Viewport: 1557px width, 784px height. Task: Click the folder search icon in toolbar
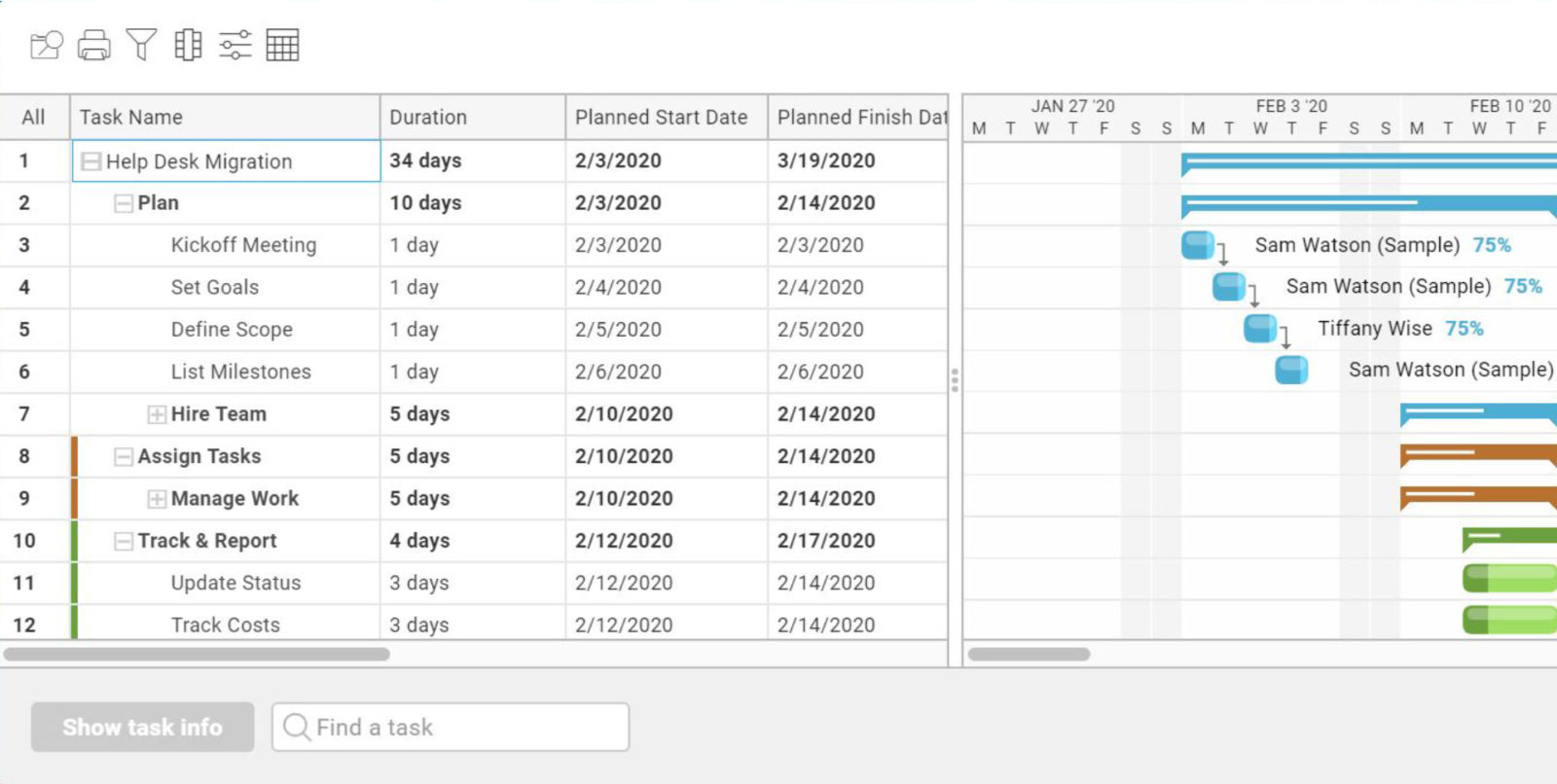46,45
